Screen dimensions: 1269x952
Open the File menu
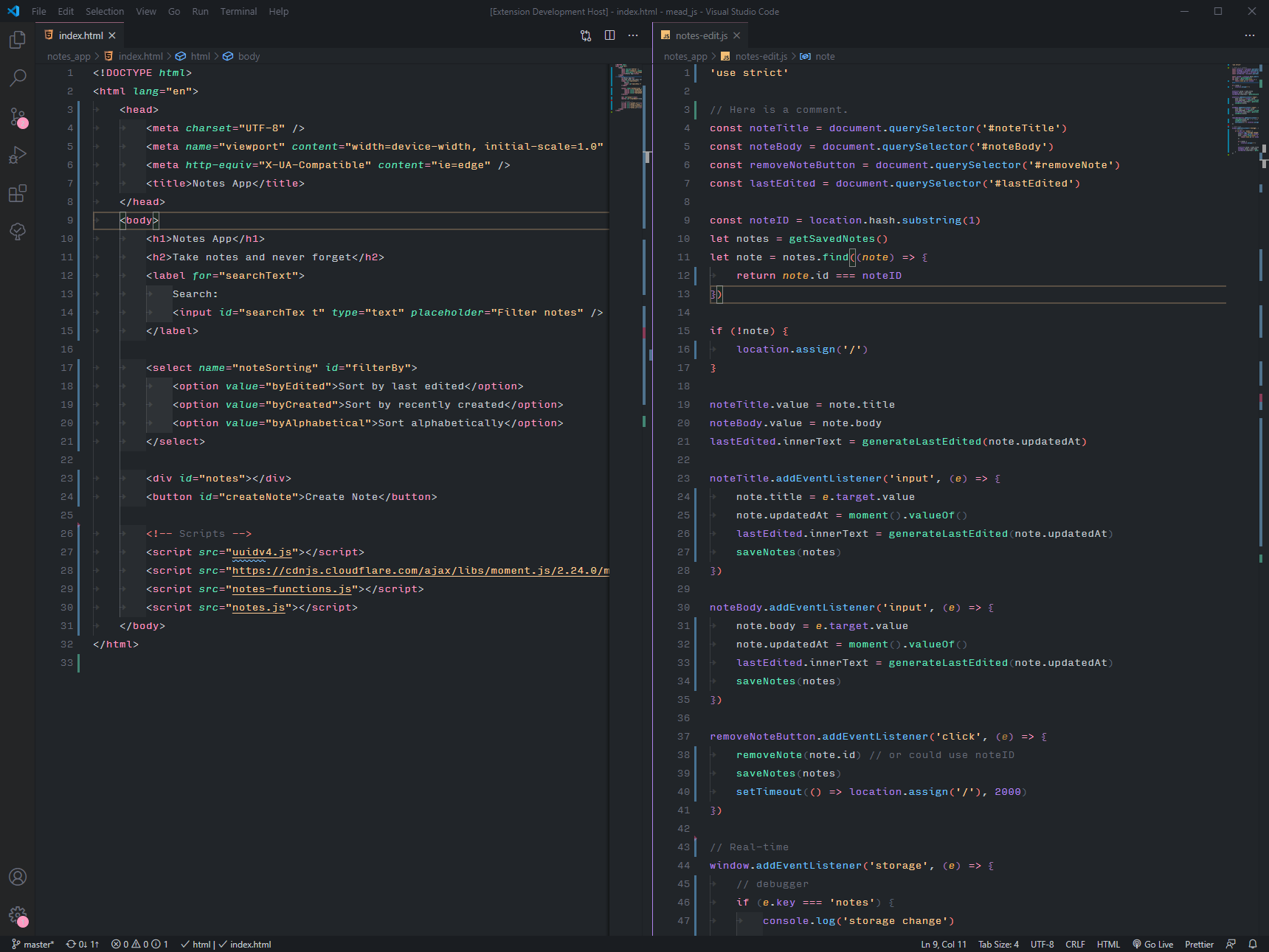click(39, 11)
